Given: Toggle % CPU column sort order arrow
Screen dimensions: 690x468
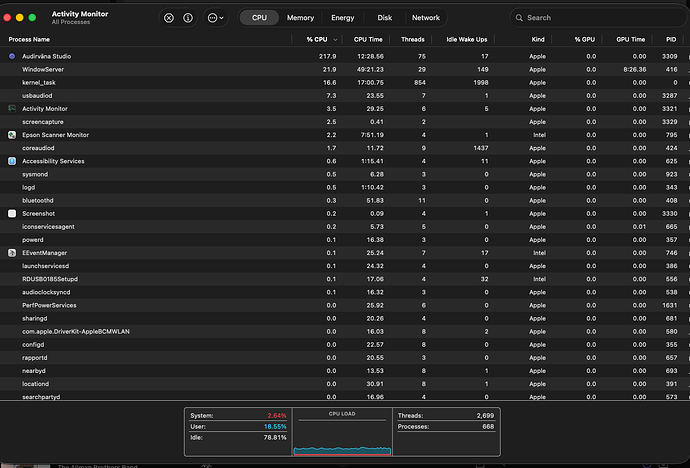Looking at the screenshot, I should 335,40.
